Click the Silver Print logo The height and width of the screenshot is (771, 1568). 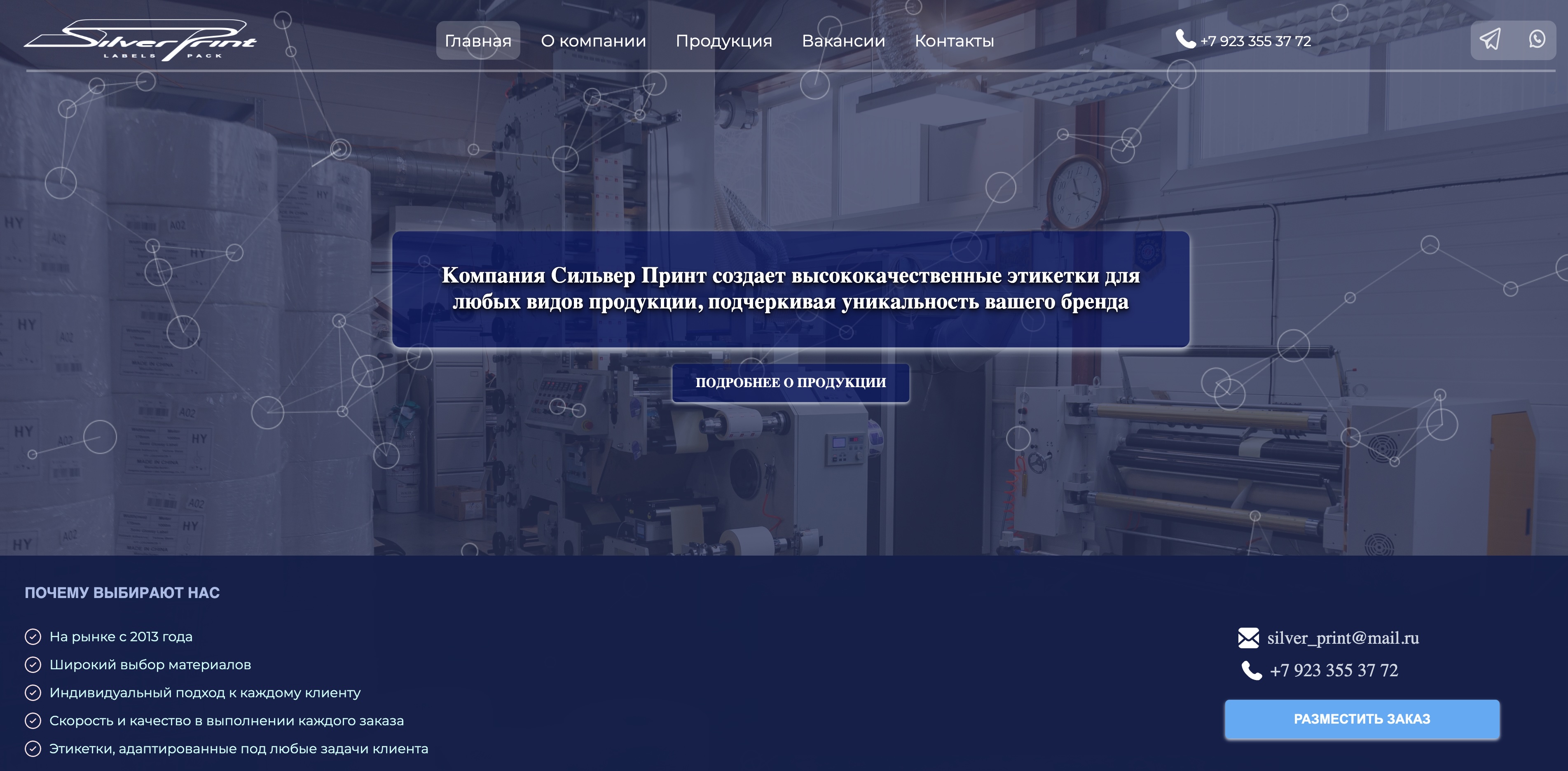[x=140, y=40]
